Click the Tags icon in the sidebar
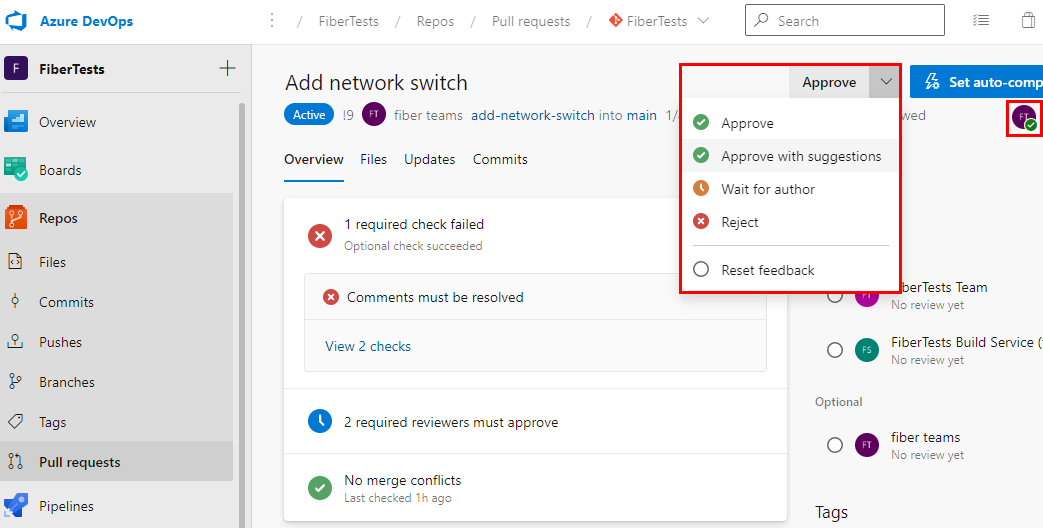1043x528 pixels. (x=15, y=422)
